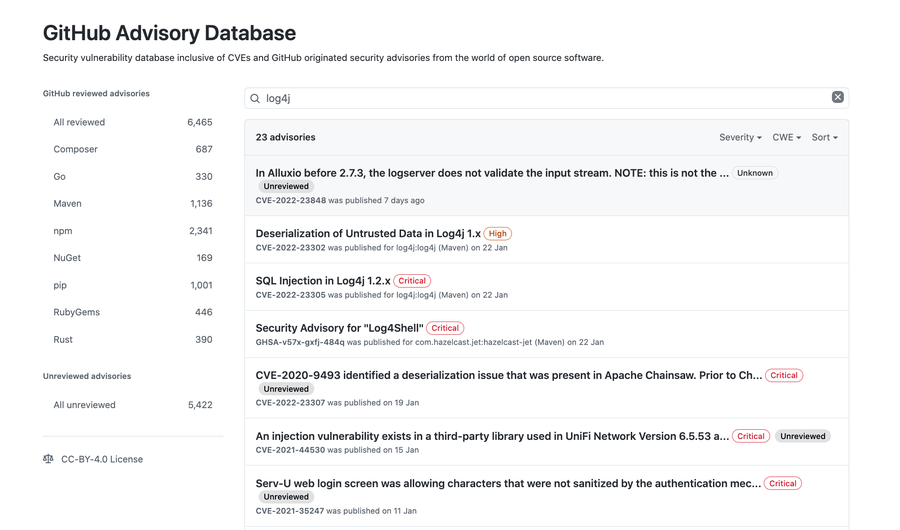Open SQL Injection in Log4j 1.2.x
The height and width of the screenshot is (530, 900).
pos(323,281)
